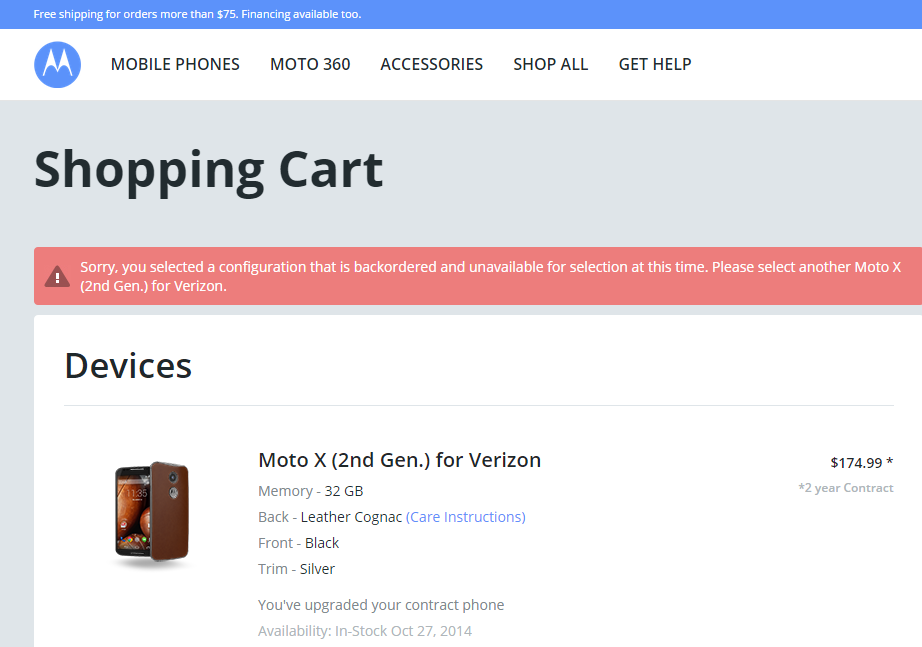Click the Availability In-Stock date text
Viewport: 922px width, 647px height.
tap(364, 631)
